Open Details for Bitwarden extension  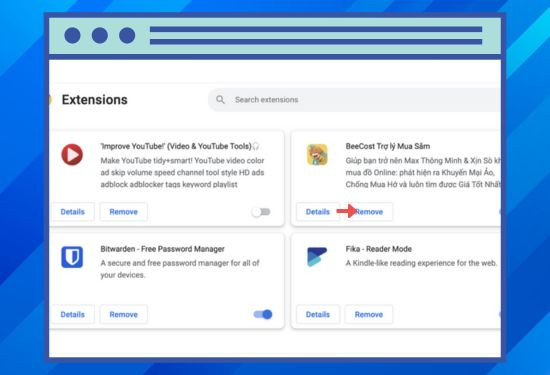coord(73,314)
